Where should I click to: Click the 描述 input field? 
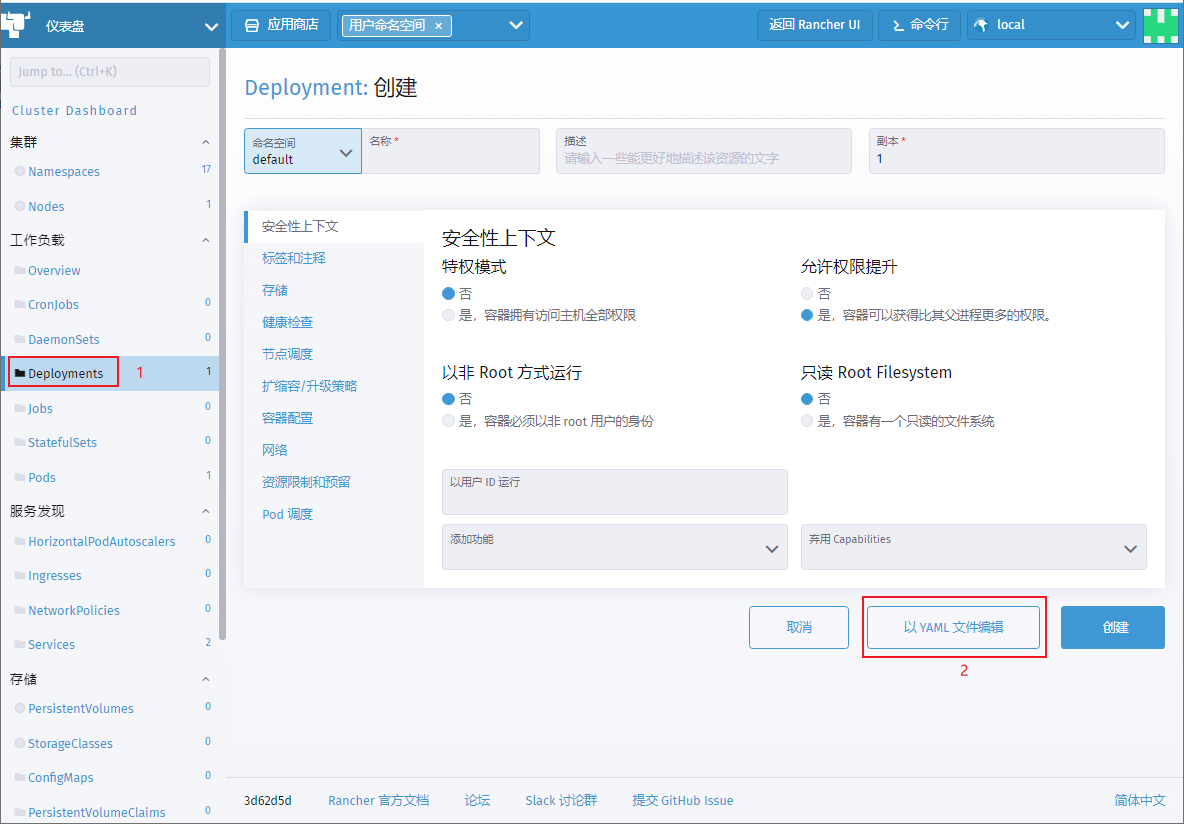click(x=704, y=151)
